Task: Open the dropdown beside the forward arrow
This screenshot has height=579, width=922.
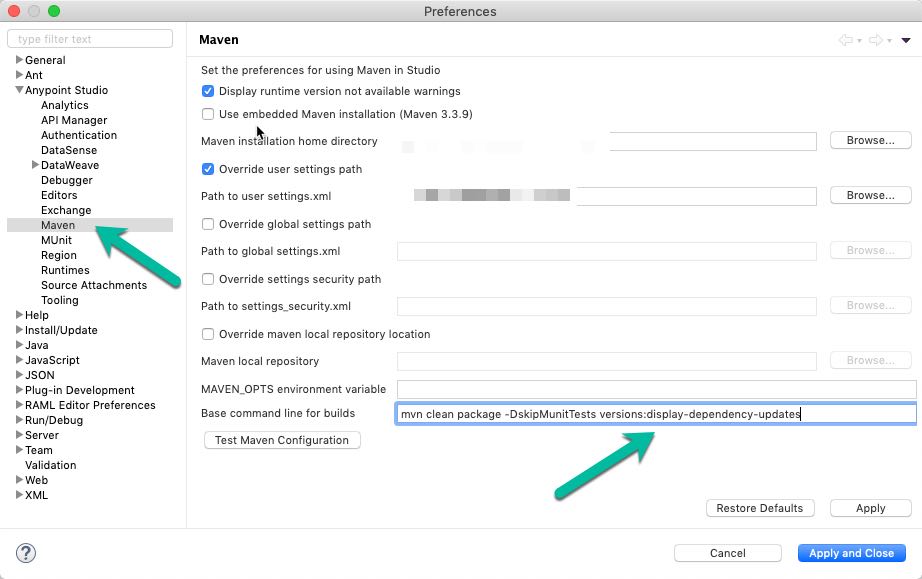Action: click(889, 41)
